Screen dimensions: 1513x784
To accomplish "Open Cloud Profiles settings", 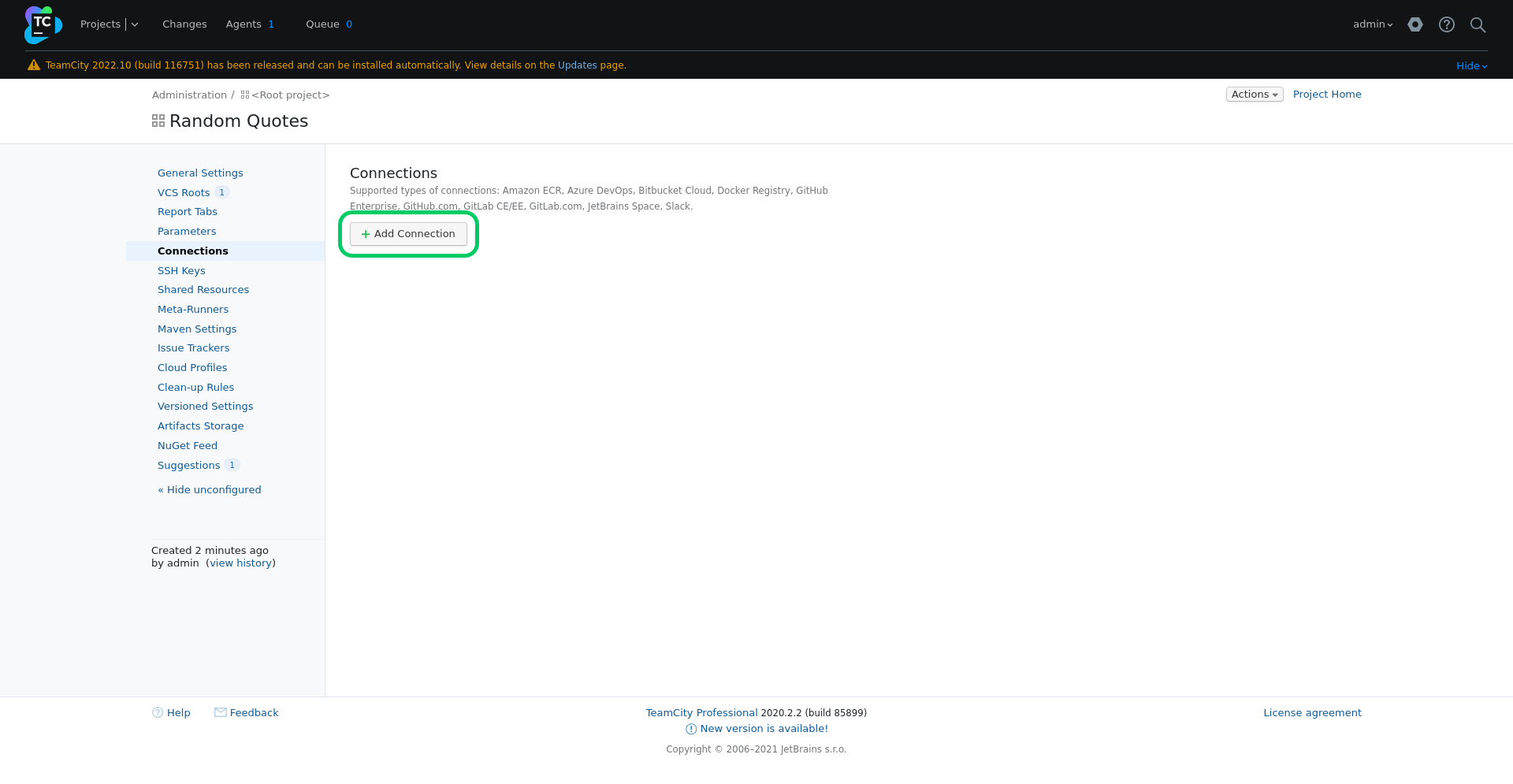I will 192,368.
